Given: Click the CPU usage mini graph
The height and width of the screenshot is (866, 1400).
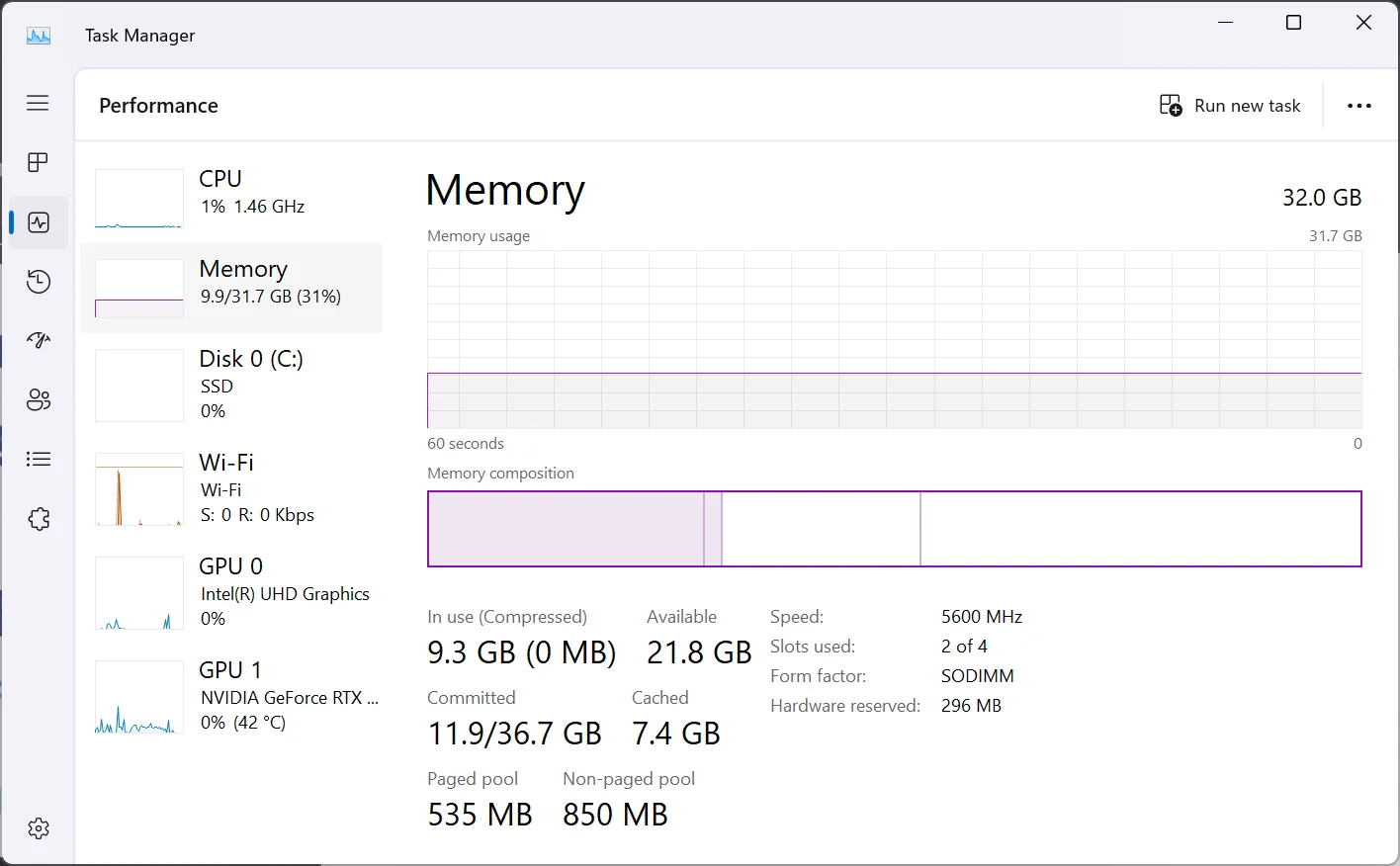Looking at the screenshot, I should (138, 199).
